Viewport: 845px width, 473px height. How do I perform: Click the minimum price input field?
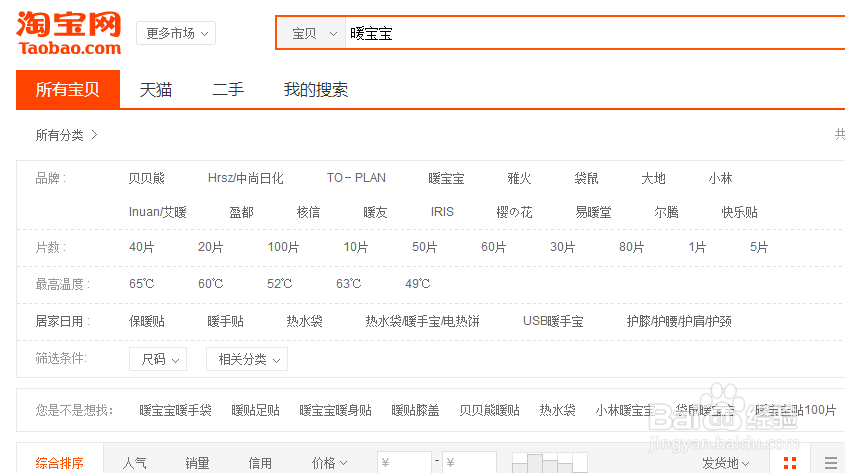pos(404,462)
